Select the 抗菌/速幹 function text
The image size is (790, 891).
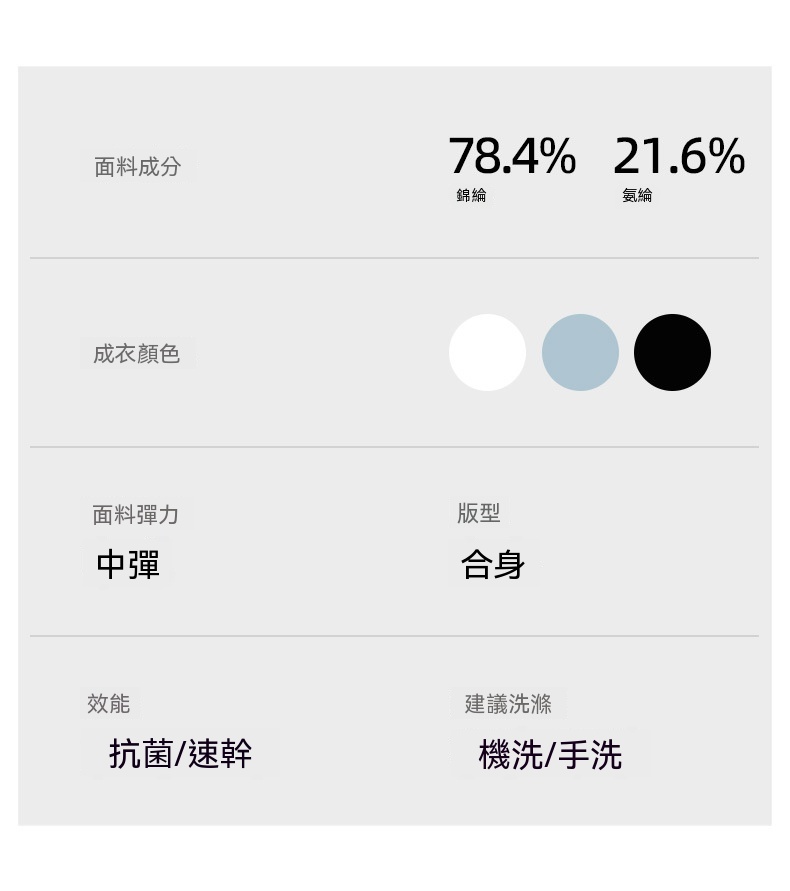(180, 754)
